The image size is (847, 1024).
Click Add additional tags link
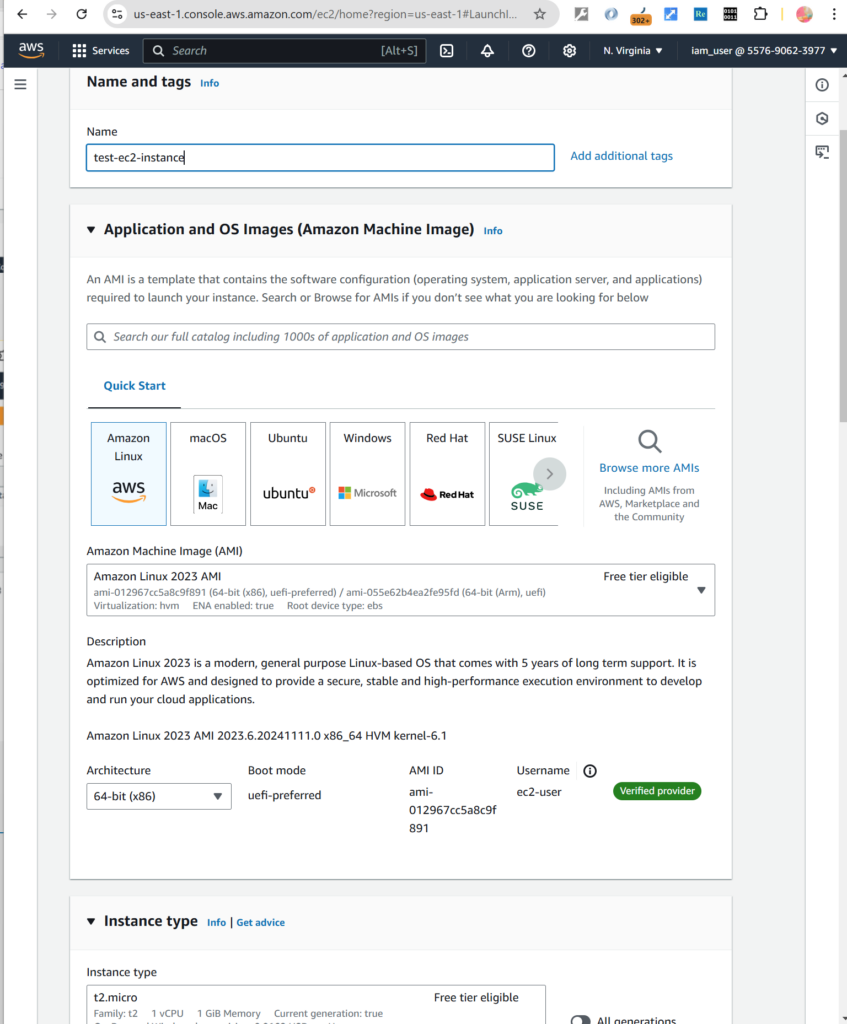pos(621,156)
